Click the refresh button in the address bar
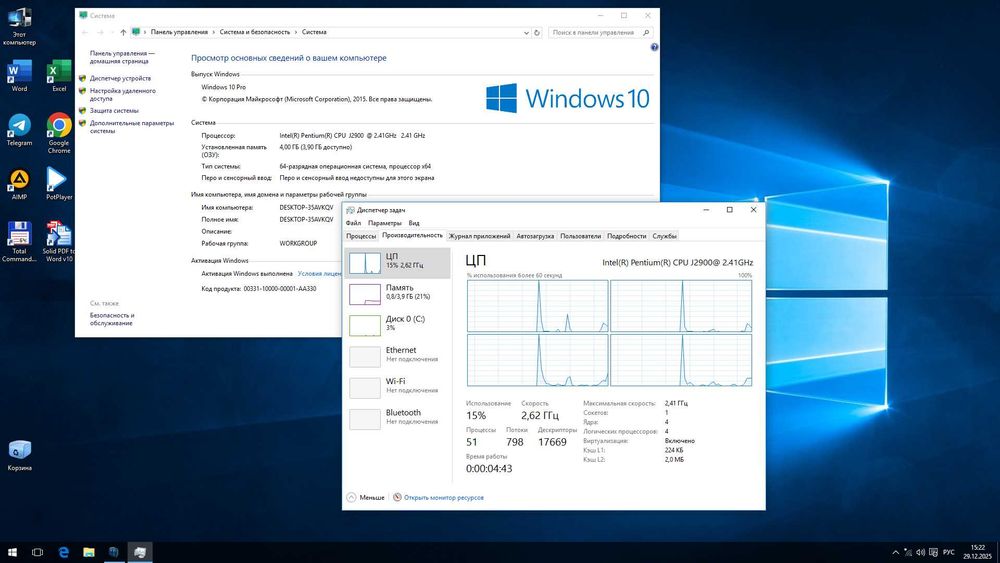The height and width of the screenshot is (563, 1000). pyautogui.click(x=537, y=33)
